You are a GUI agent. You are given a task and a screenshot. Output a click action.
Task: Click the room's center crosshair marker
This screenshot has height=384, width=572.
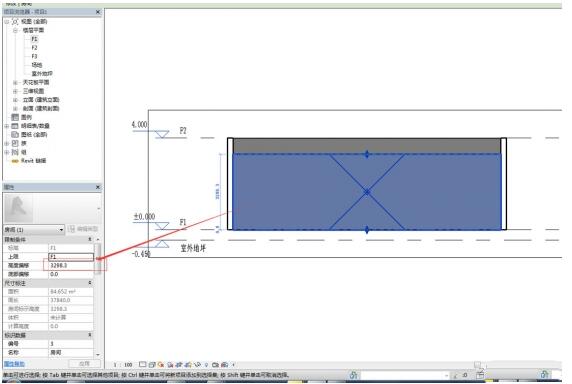point(367,192)
